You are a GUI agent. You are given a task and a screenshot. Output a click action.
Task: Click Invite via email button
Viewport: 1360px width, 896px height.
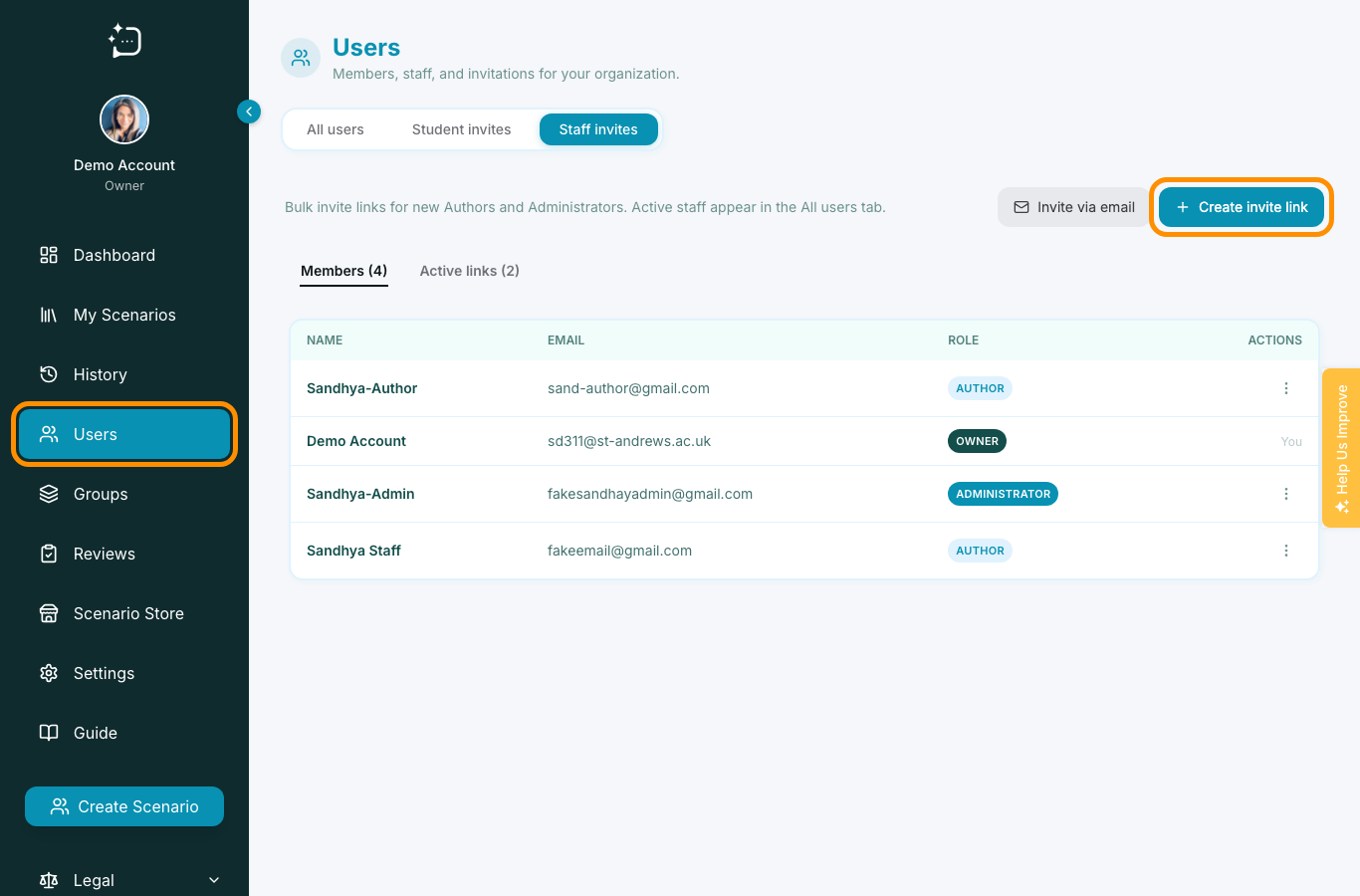(x=1074, y=207)
